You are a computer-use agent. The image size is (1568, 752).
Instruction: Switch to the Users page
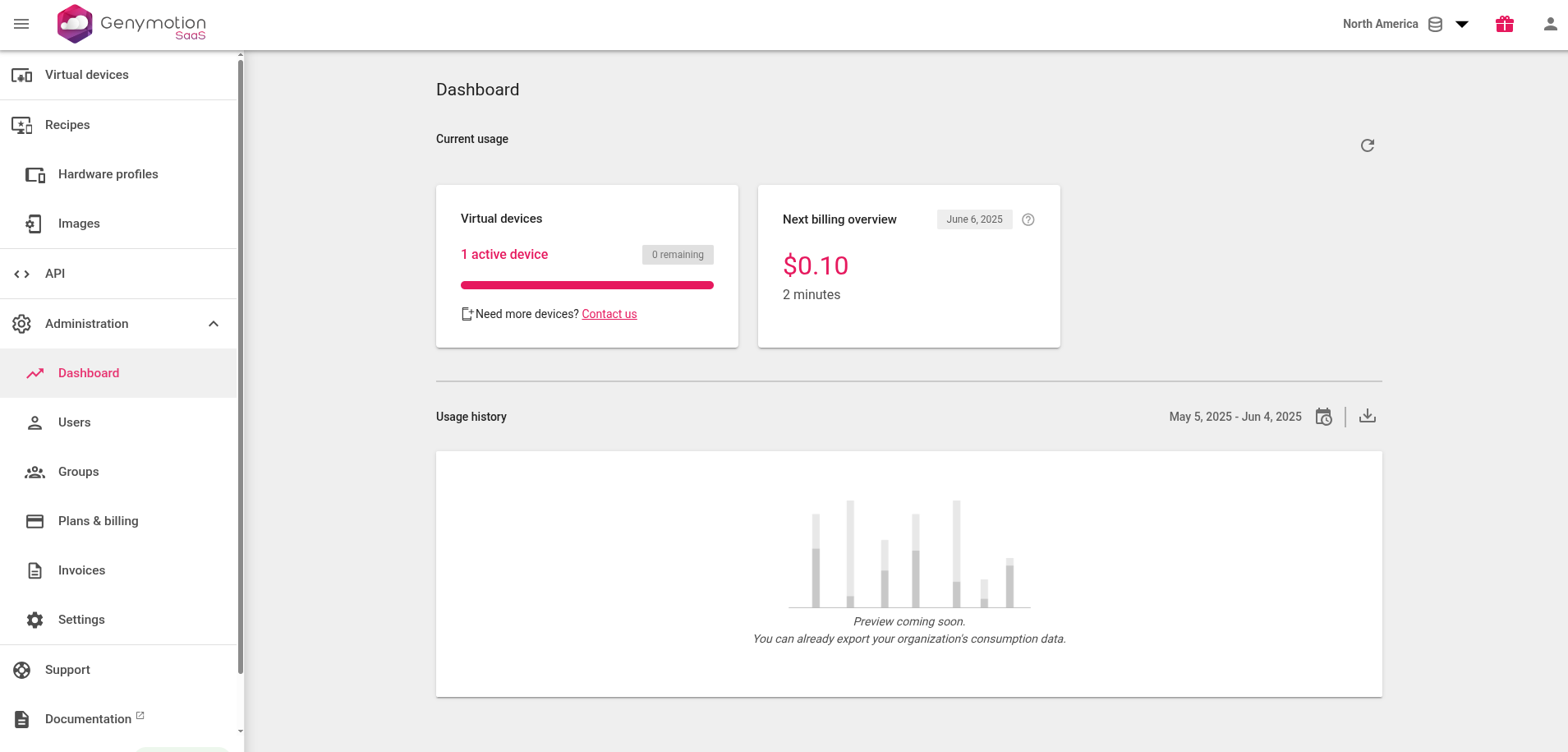tap(74, 422)
